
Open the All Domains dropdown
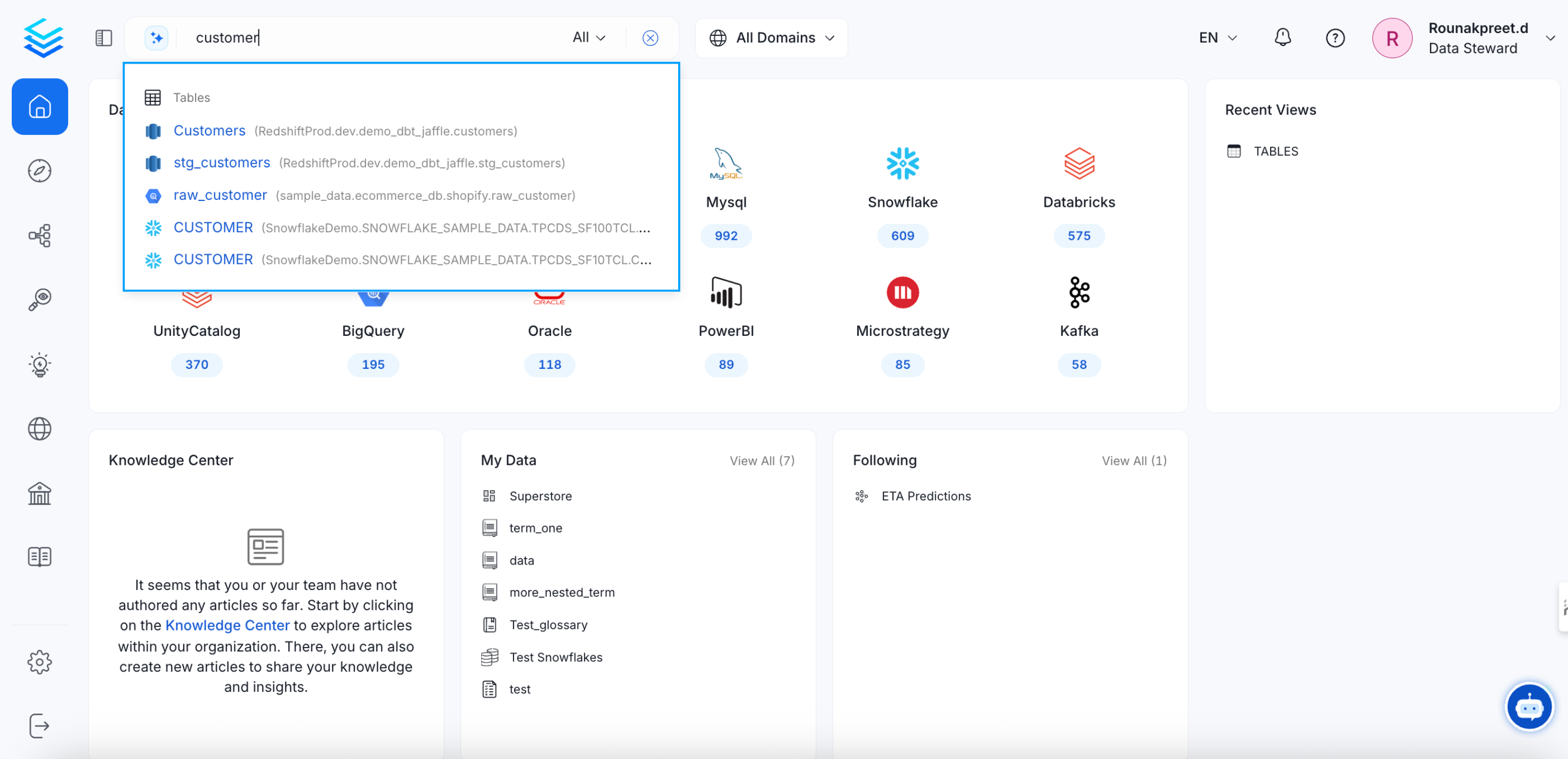[771, 38]
